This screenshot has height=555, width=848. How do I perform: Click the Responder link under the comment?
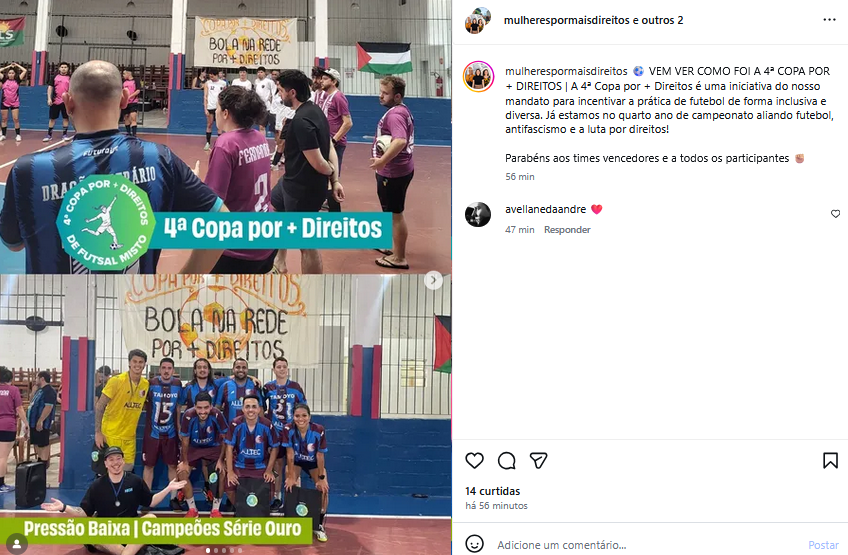coord(567,230)
